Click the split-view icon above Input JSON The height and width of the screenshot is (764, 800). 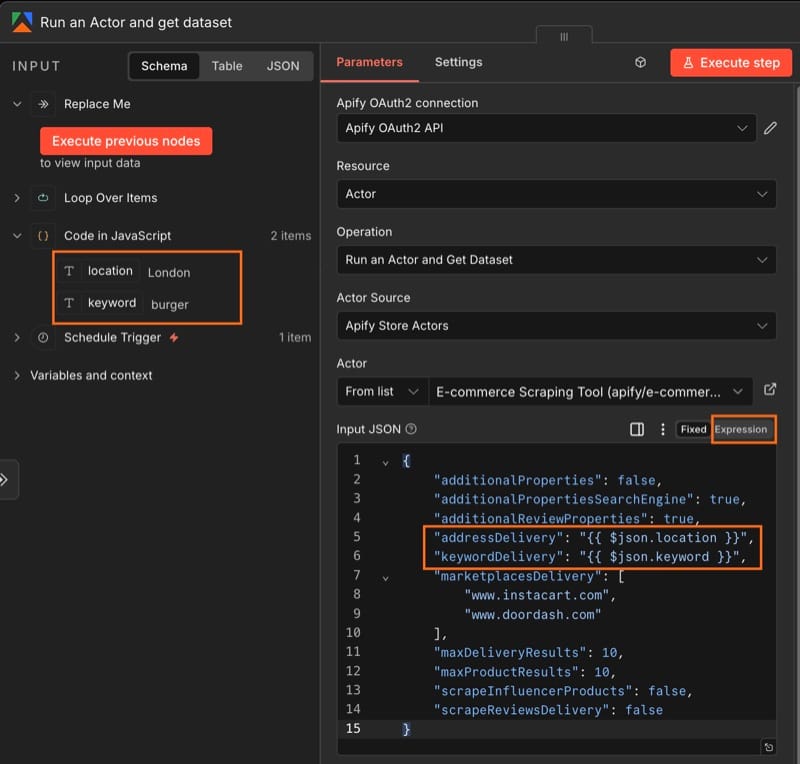(x=637, y=428)
